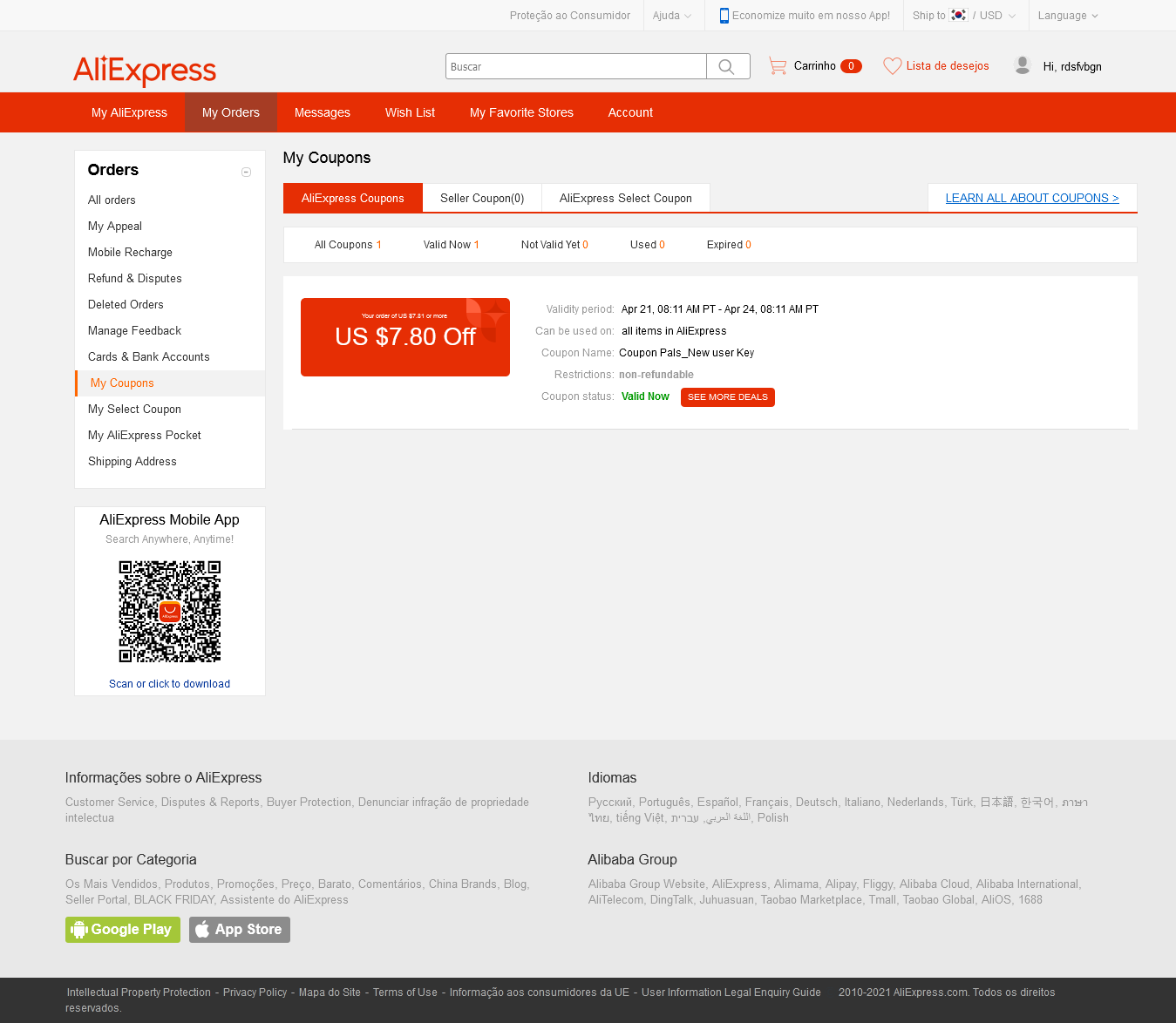Go to Messages in navigation bar

click(323, 112)
